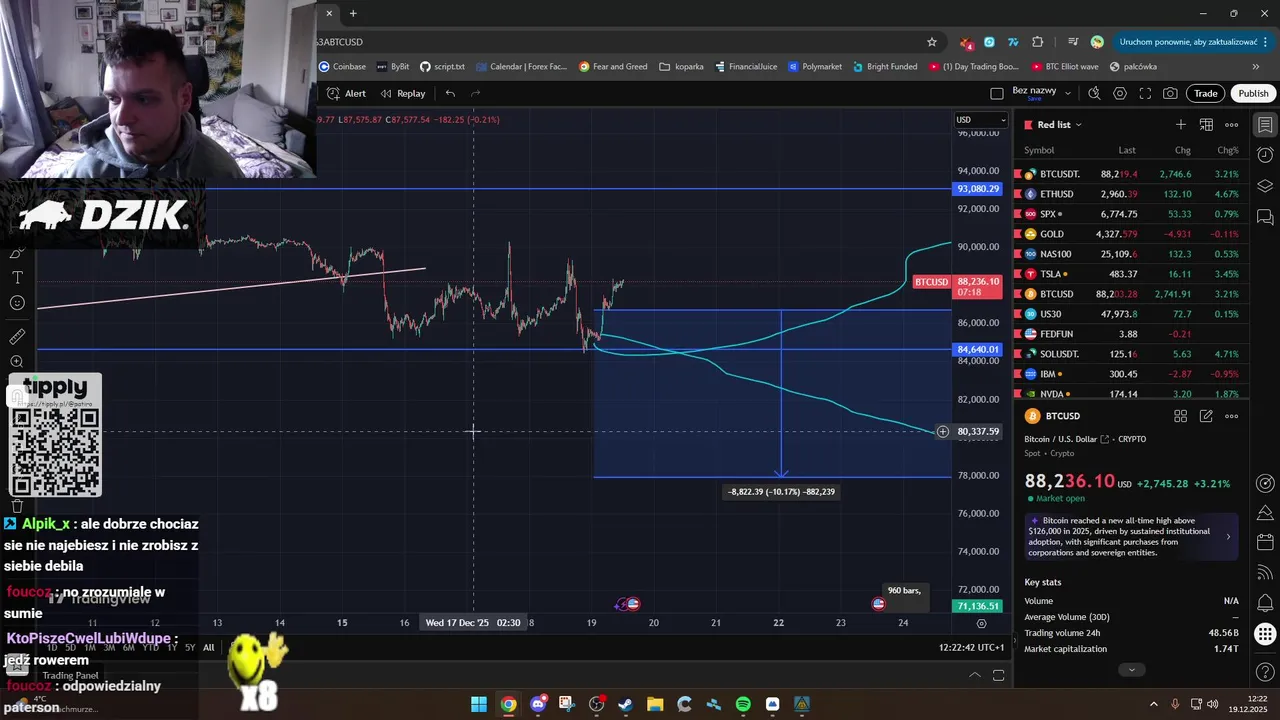Select the 93,080.29 horizontal line price label
Viewport: 1280px width, 720px height.
click(x=978, y=189)
